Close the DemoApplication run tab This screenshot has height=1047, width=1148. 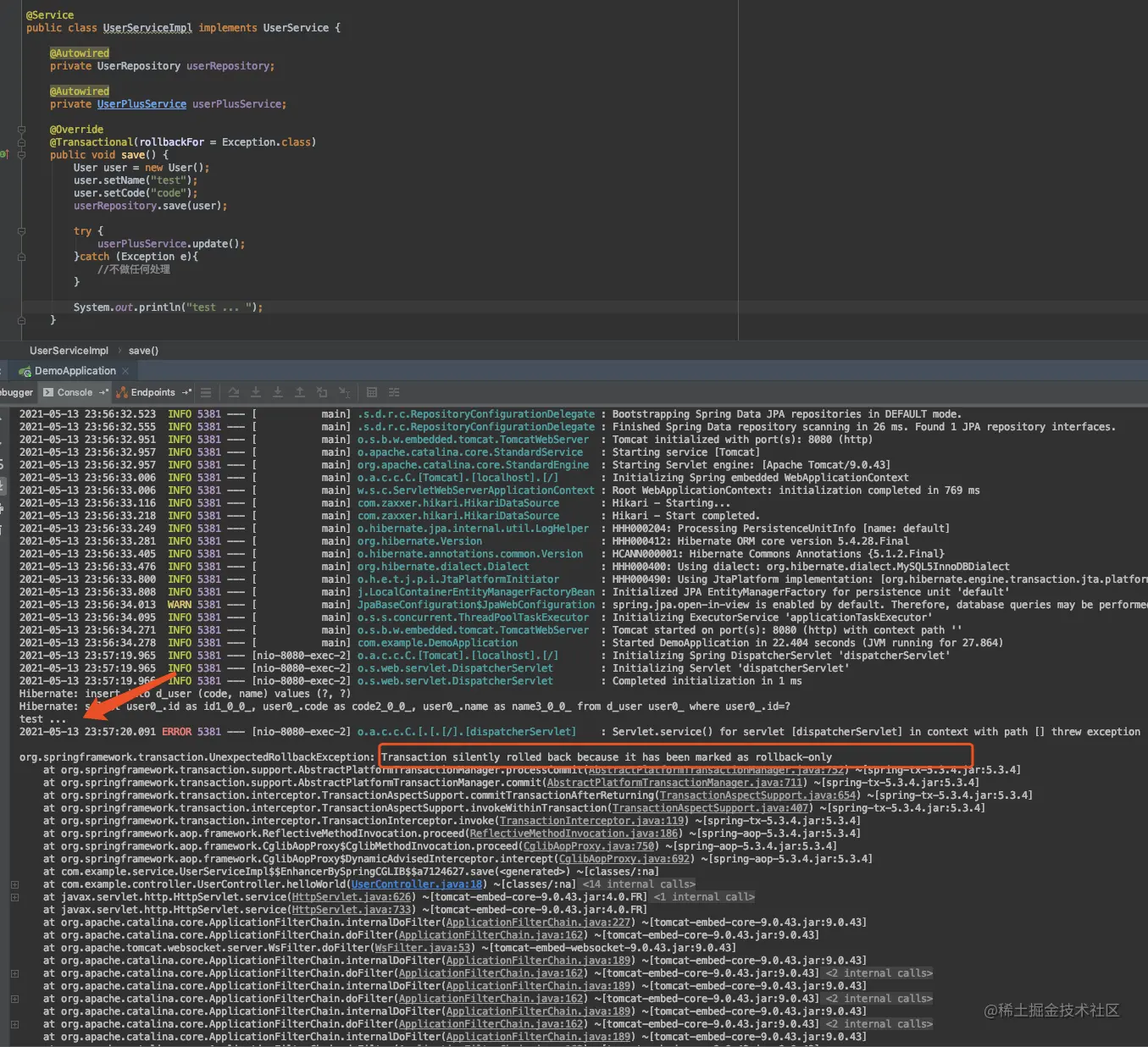[125, 371]
